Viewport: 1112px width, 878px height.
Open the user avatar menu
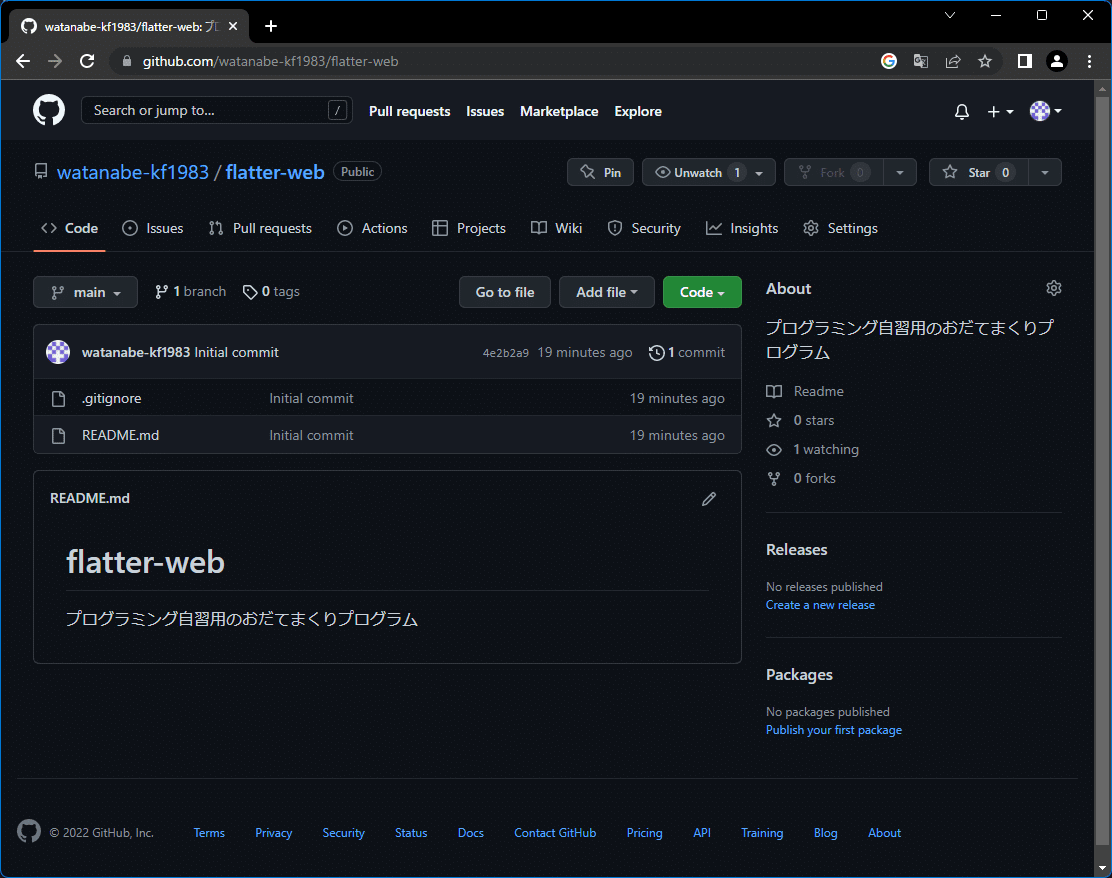(x=1045, y=111)
